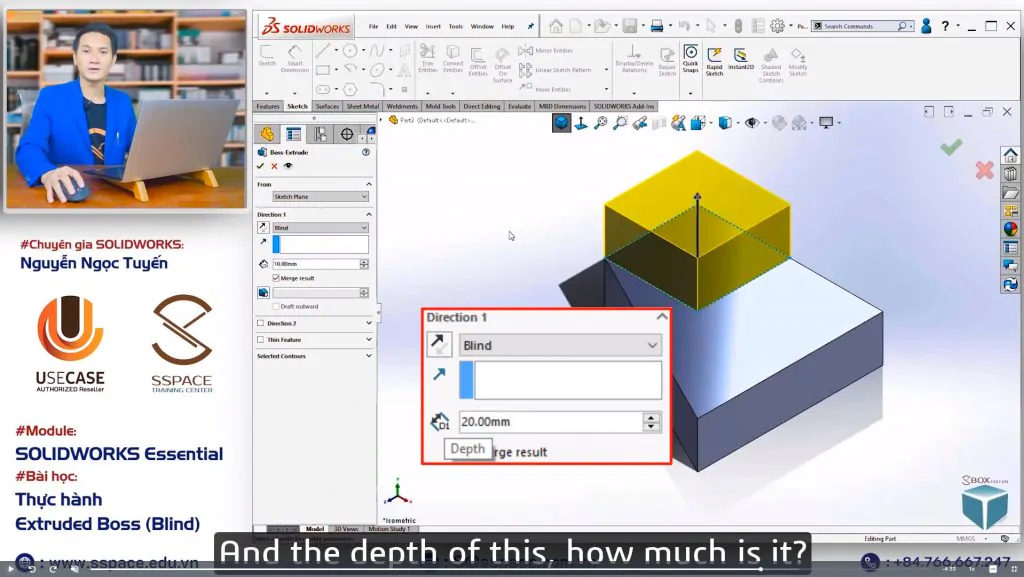
Task: Click the 10.00mm depth input field
Action: click(316, 264)
